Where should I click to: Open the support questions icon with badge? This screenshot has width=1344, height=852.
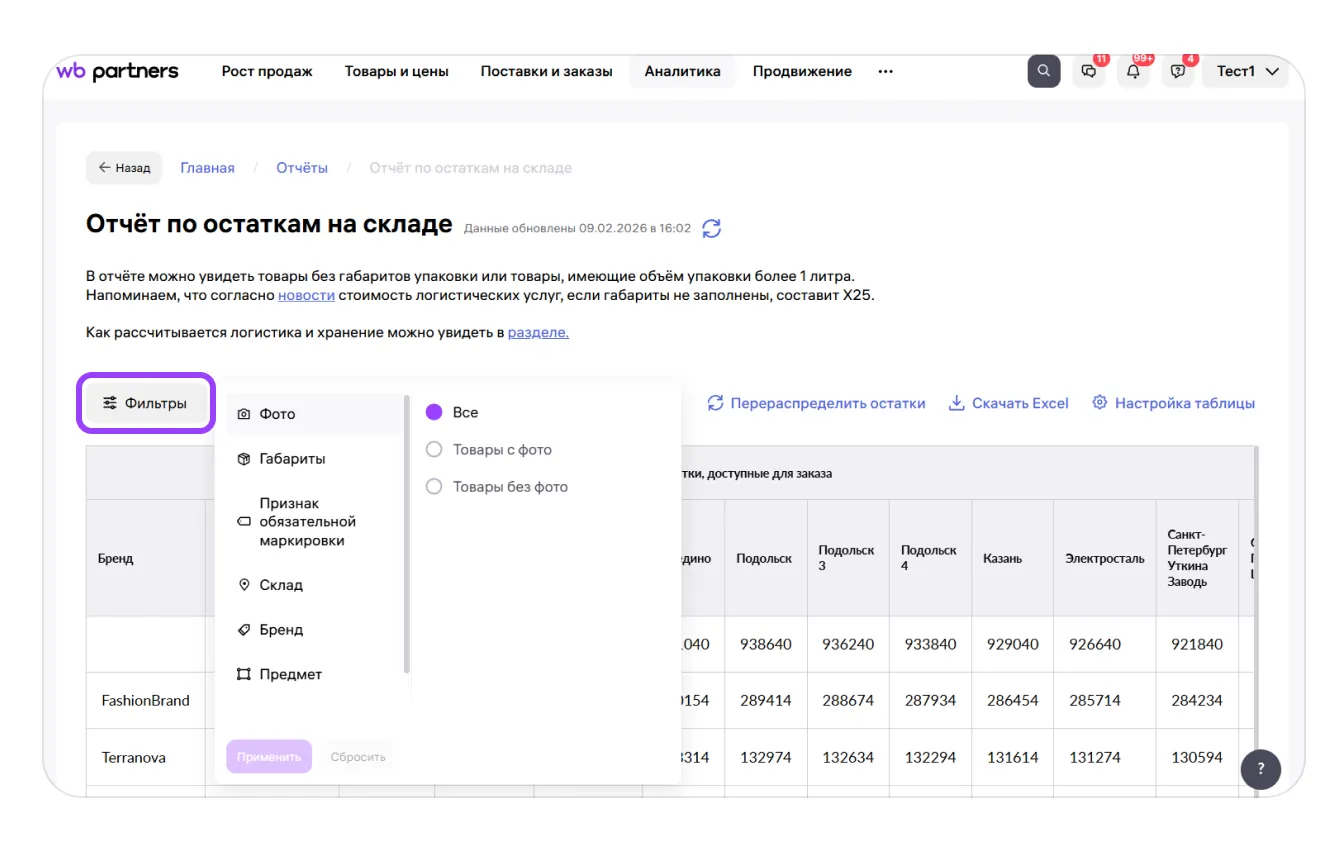pyautogui.click(x=1178, y=72)
